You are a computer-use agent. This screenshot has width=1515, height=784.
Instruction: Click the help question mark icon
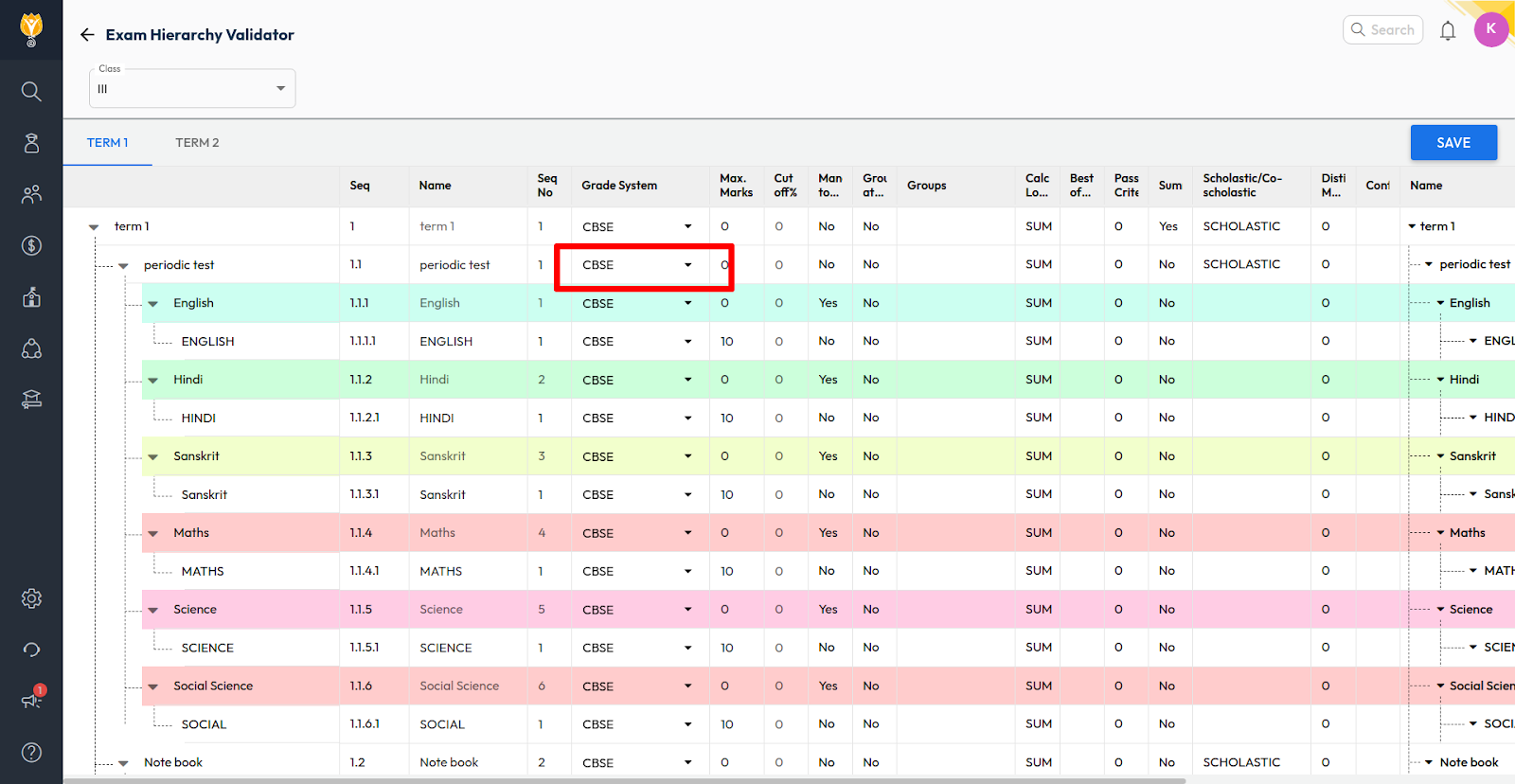click(x=31, y=752)
